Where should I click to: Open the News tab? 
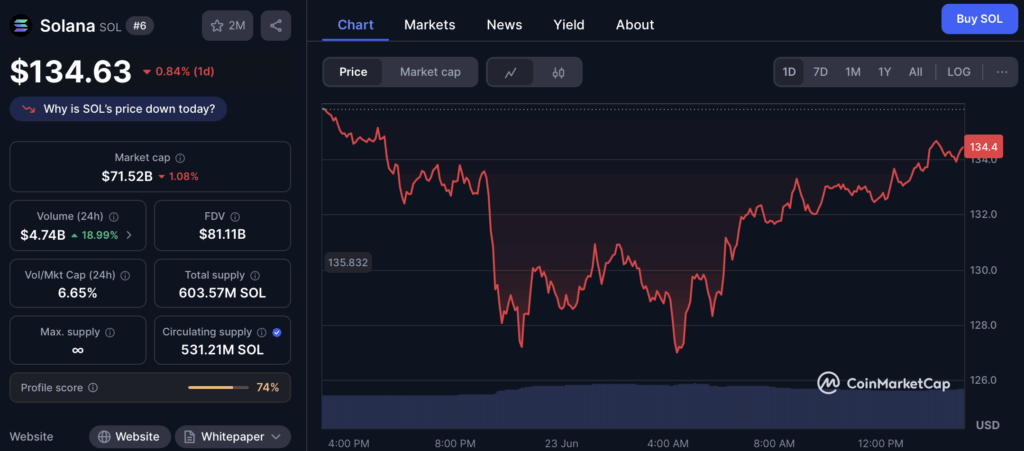click(504, 25)
